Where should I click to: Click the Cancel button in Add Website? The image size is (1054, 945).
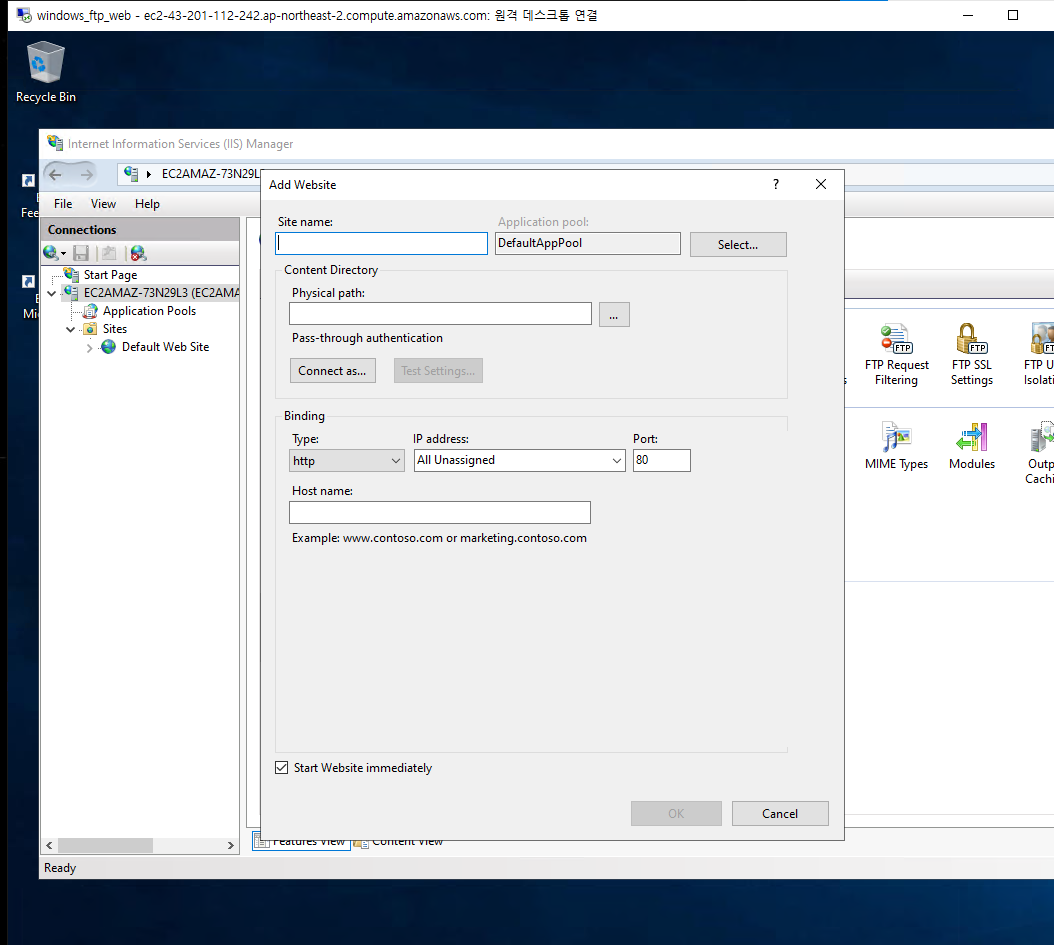coord(780,813)
